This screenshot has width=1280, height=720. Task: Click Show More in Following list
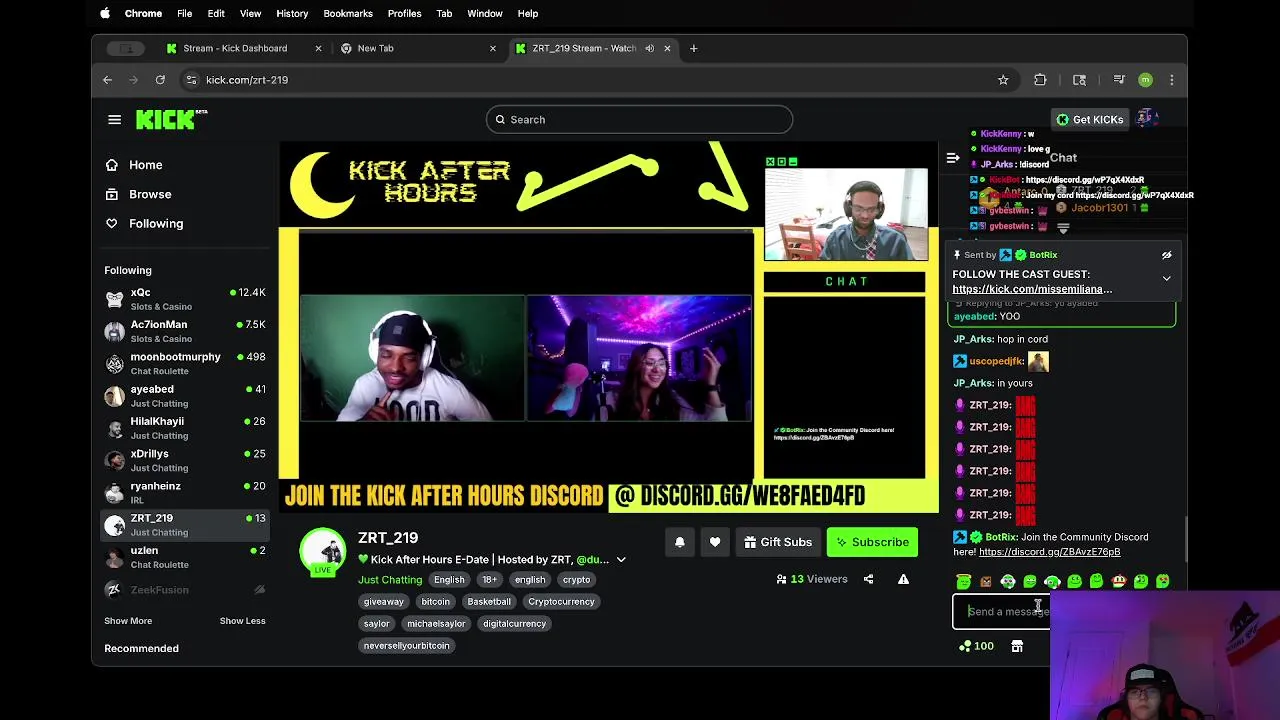(x=128, y=621)
